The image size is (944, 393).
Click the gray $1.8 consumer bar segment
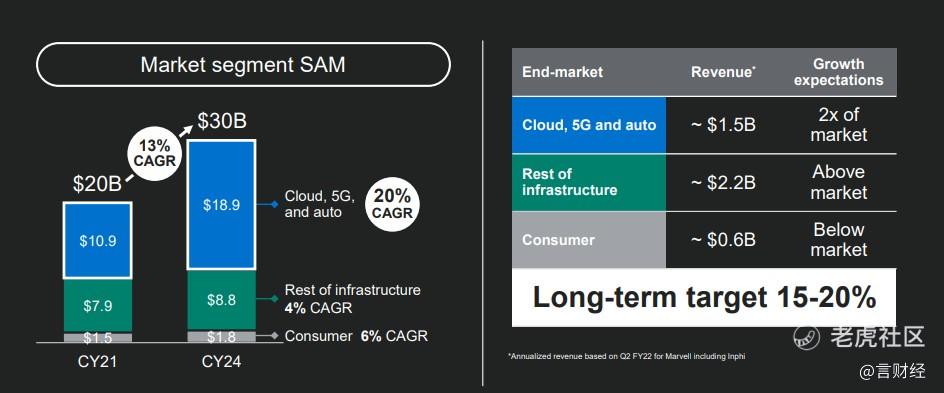pos(222,336)
